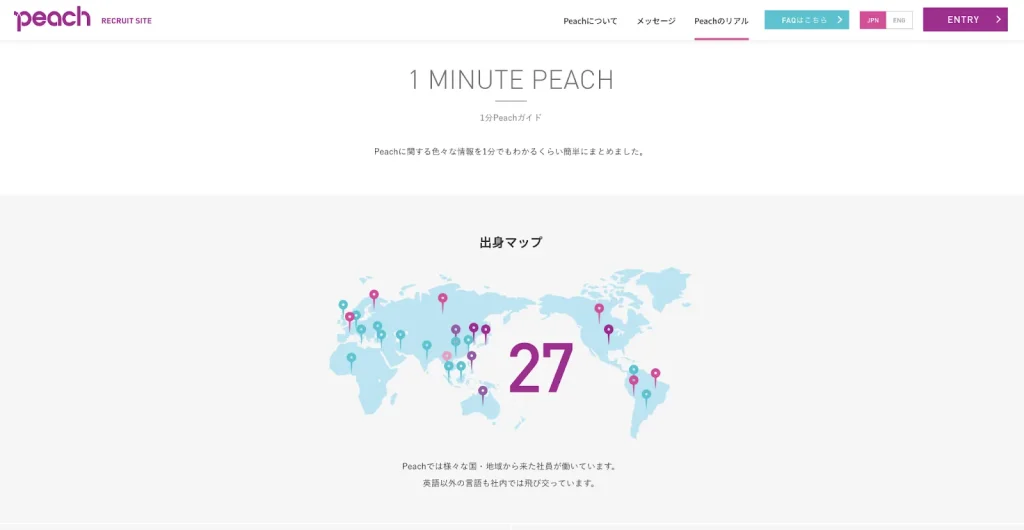Click the purple pin on the Philippines
Viewport: 1024px width, 530px height.
coord(472,359)
